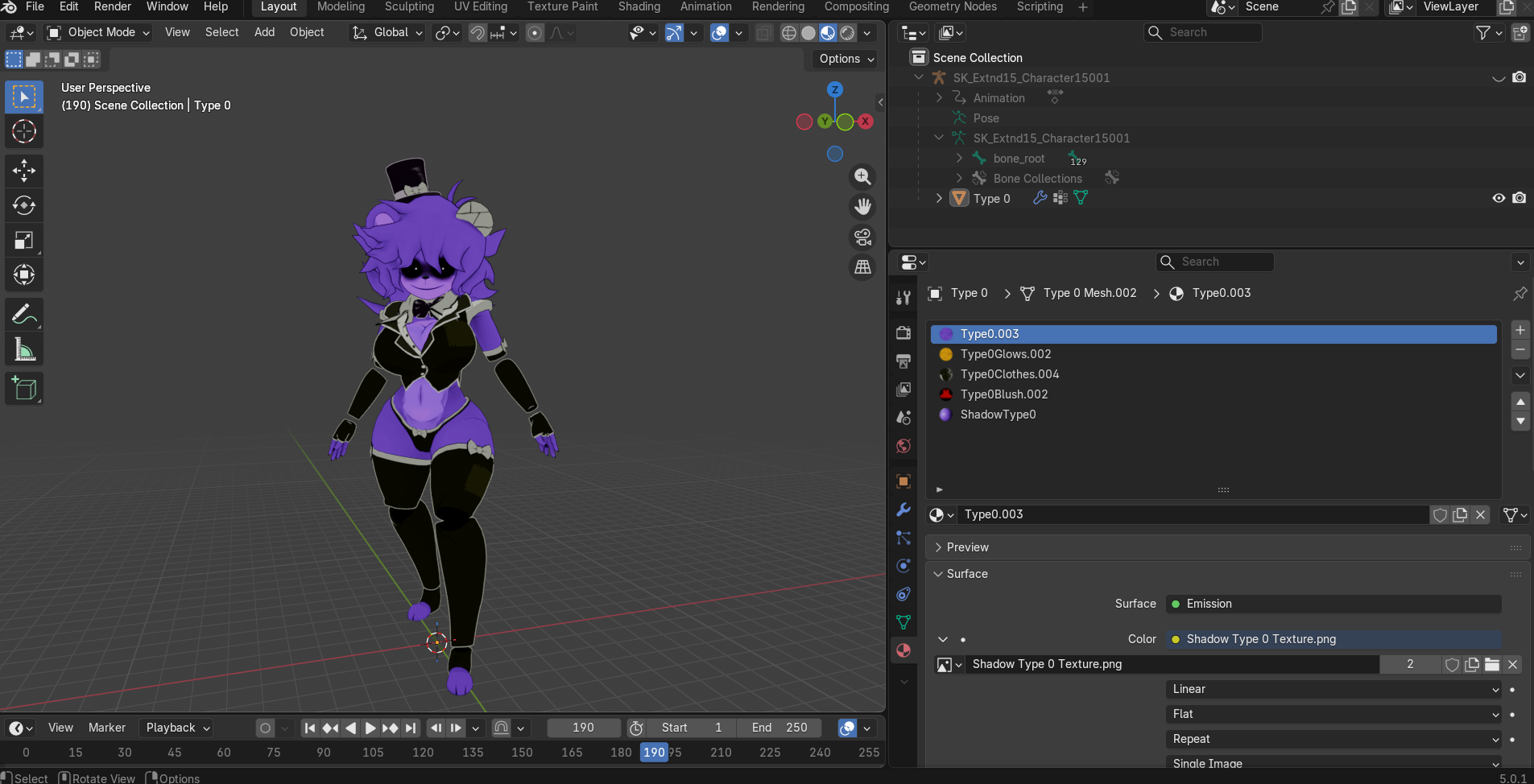Open the Tool properties tab

[903, 298]
